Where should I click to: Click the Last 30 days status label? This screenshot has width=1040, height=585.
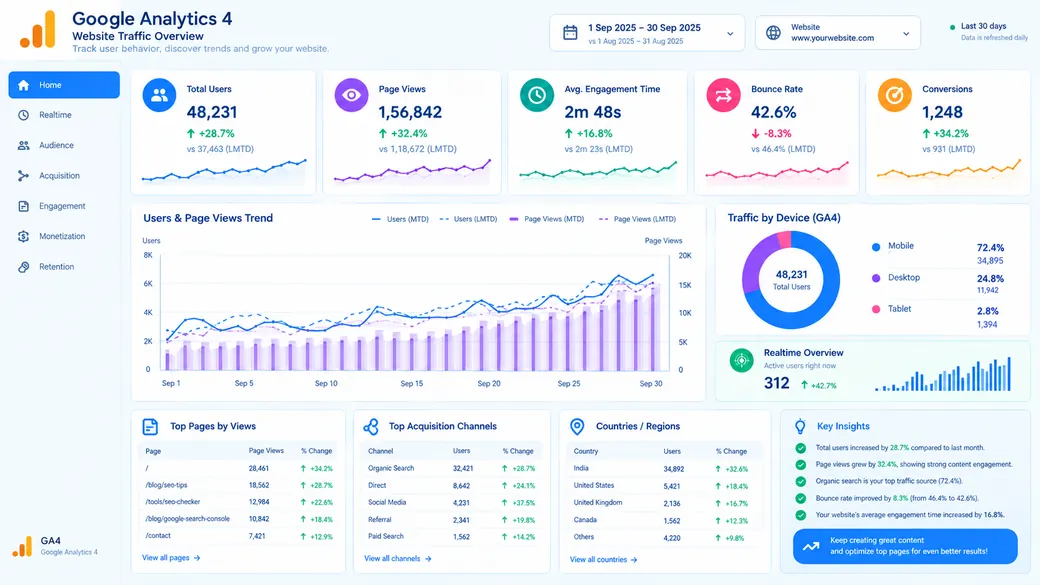coord(983,27)
